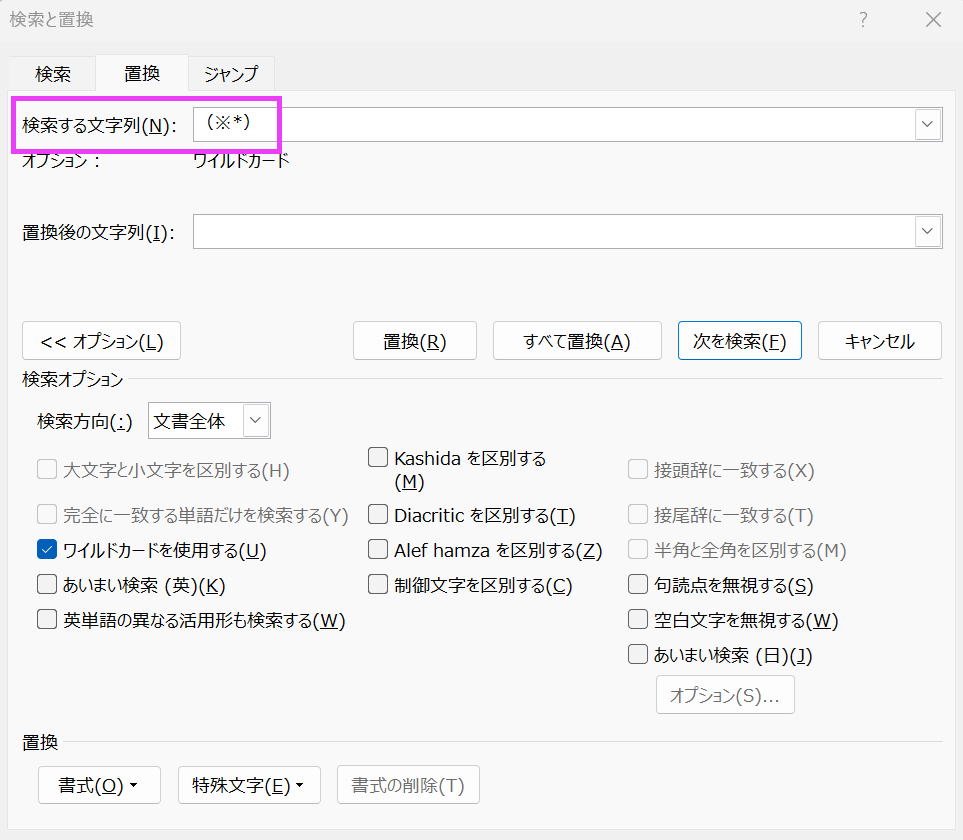Enable Kashida を区別する checkbox
Image resolution: width=963 pixels, height=840 pixels.
[x=378, y=458]
